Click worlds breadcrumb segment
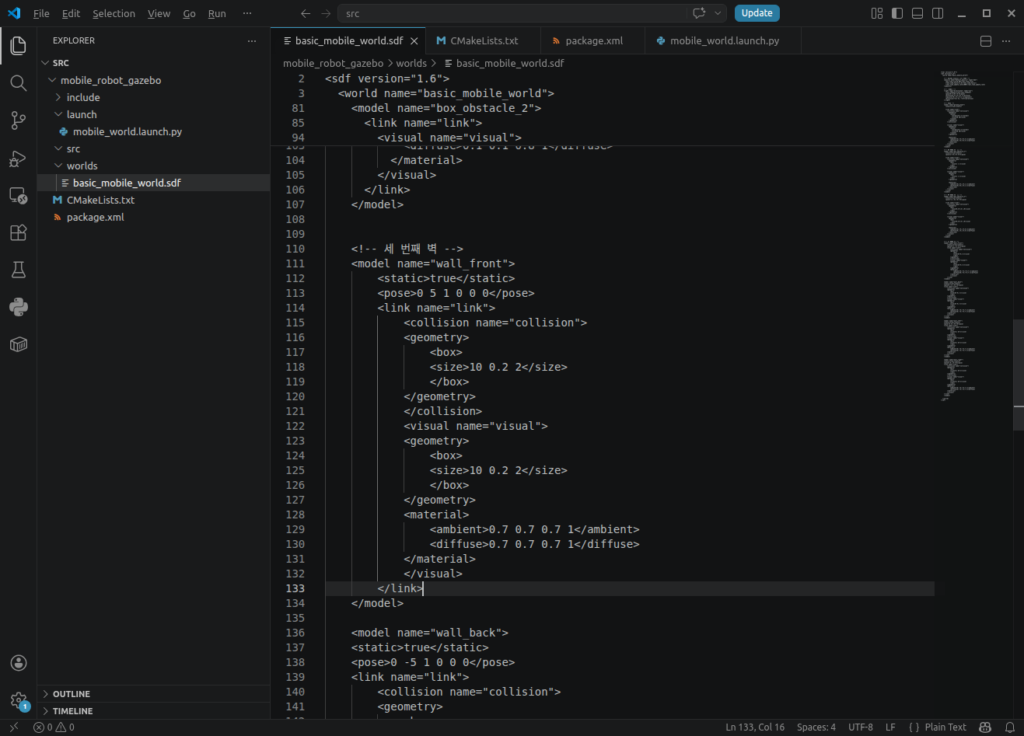 point(411,63)
